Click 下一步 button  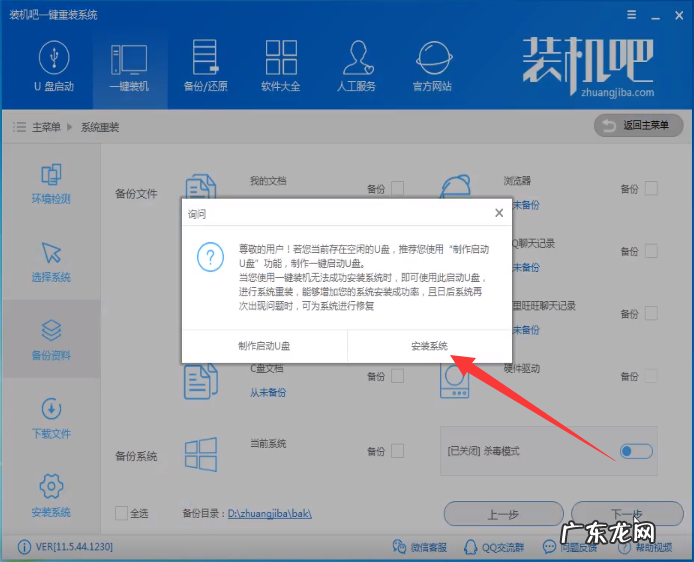pos(627,514)
